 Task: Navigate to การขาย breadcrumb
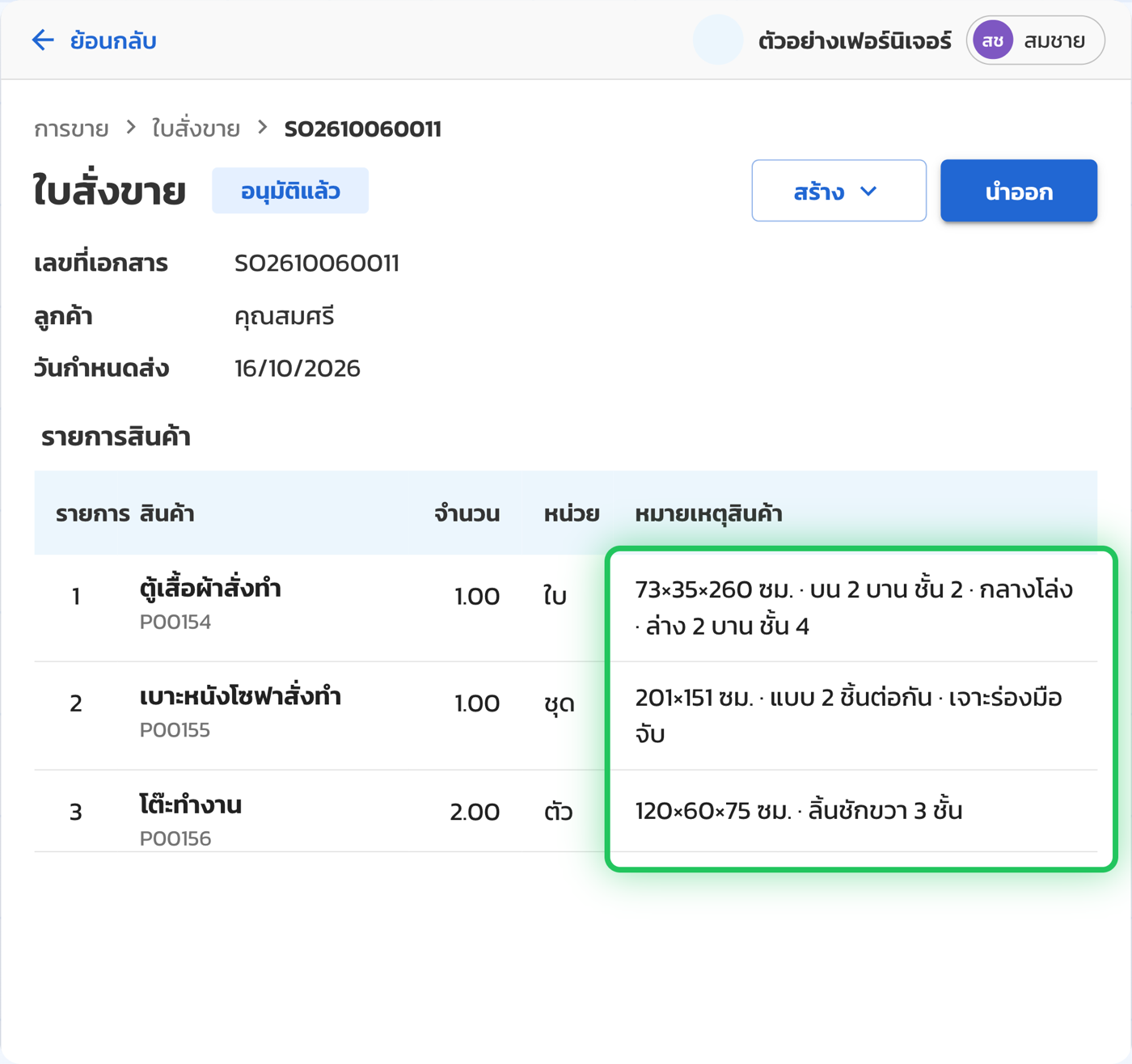tap(71, 129)
